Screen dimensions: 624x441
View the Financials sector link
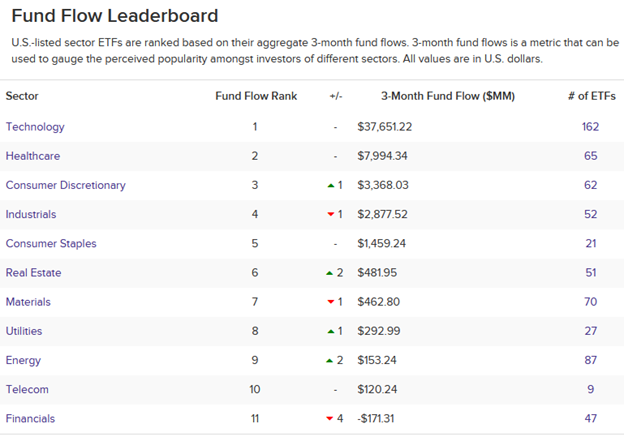point(30,418)
